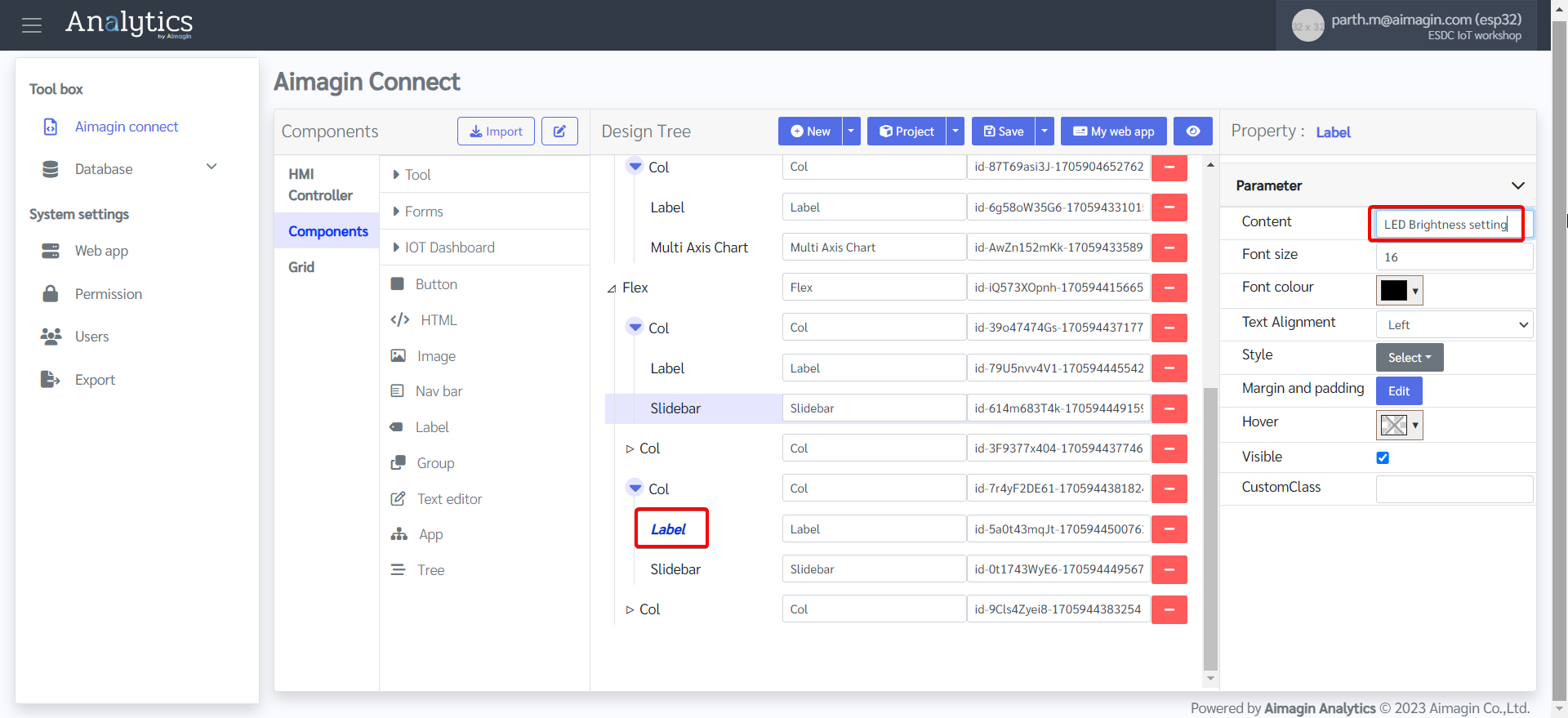Collapse the Flex tree node
This screenshot has width=1568, height=718.
(x=612, y=288)
